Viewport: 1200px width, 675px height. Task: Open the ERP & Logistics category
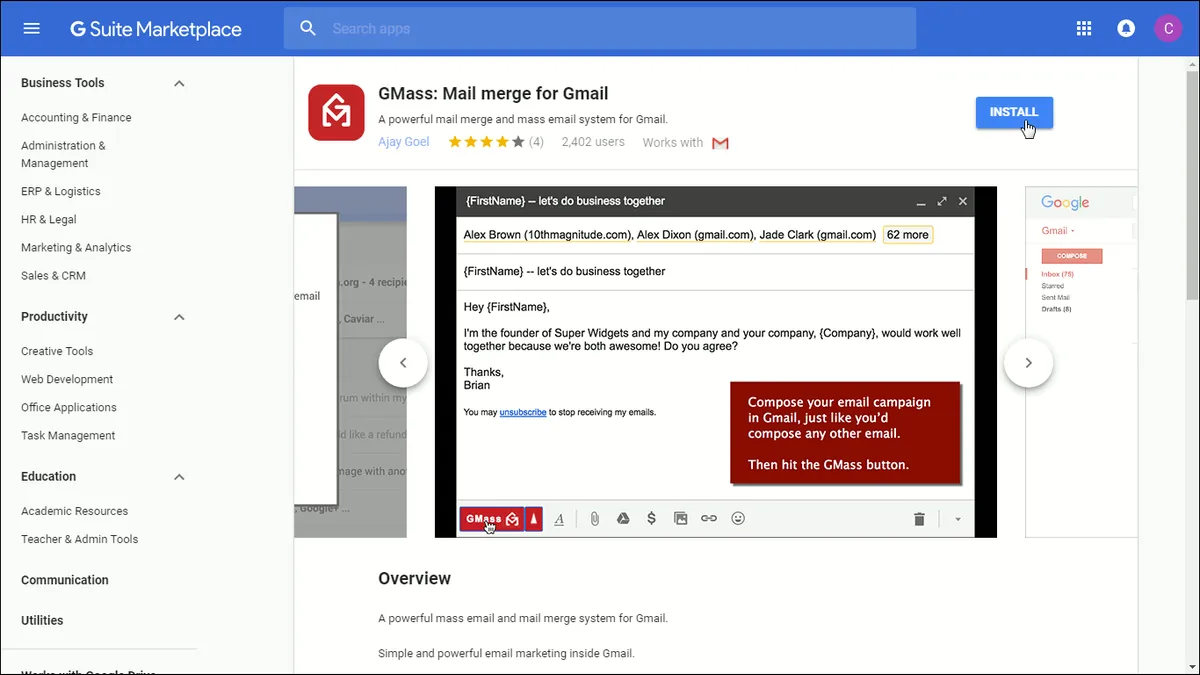coord(61,191)
